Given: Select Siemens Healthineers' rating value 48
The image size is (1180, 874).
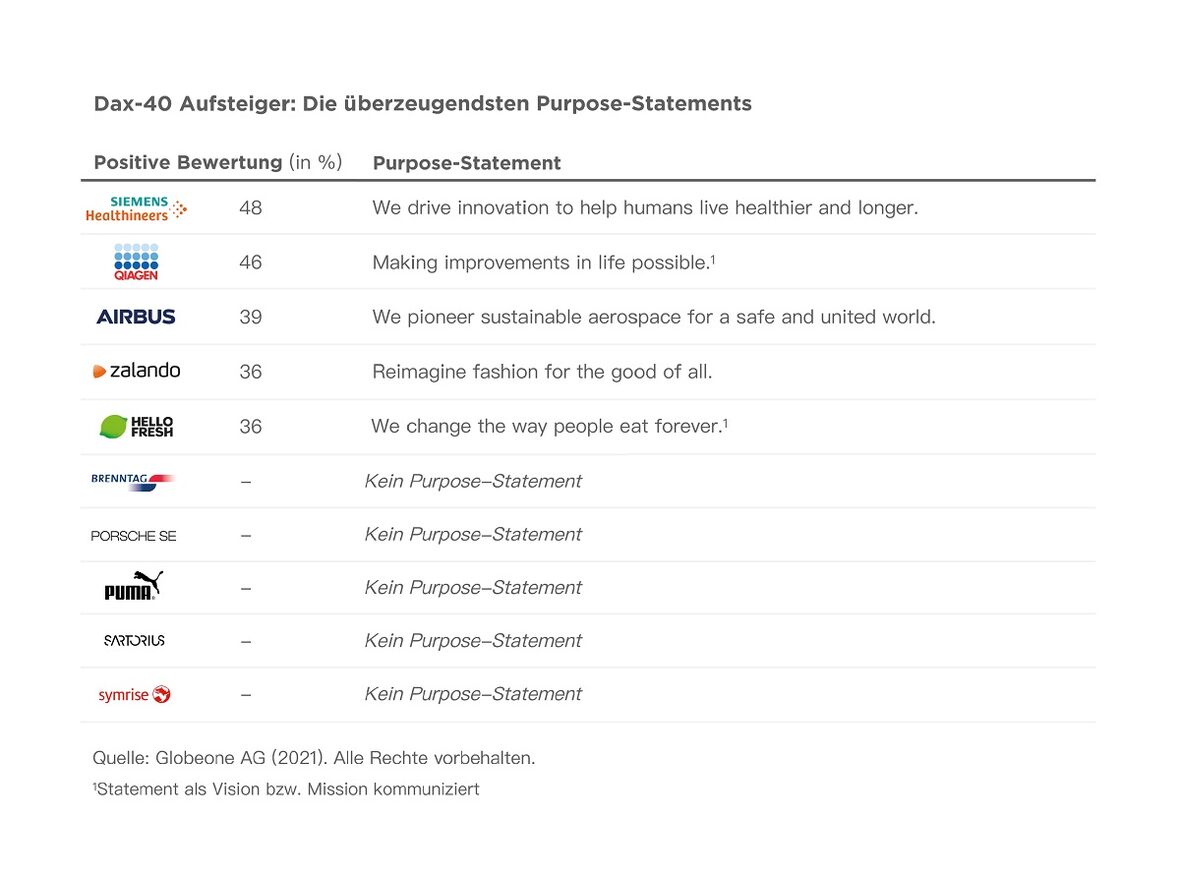Looking at the screenshot, I should pyautogui.click(x=251, y=208).
